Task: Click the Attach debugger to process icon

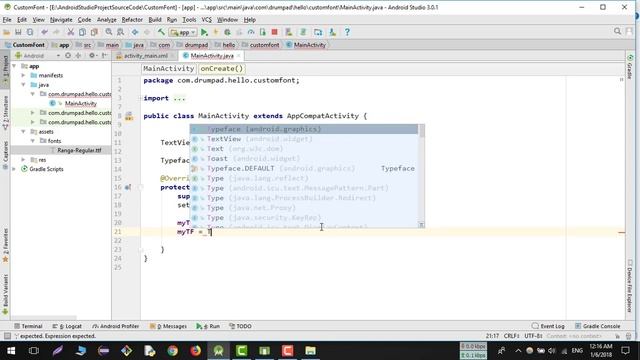Action: [x=262, y=32]
